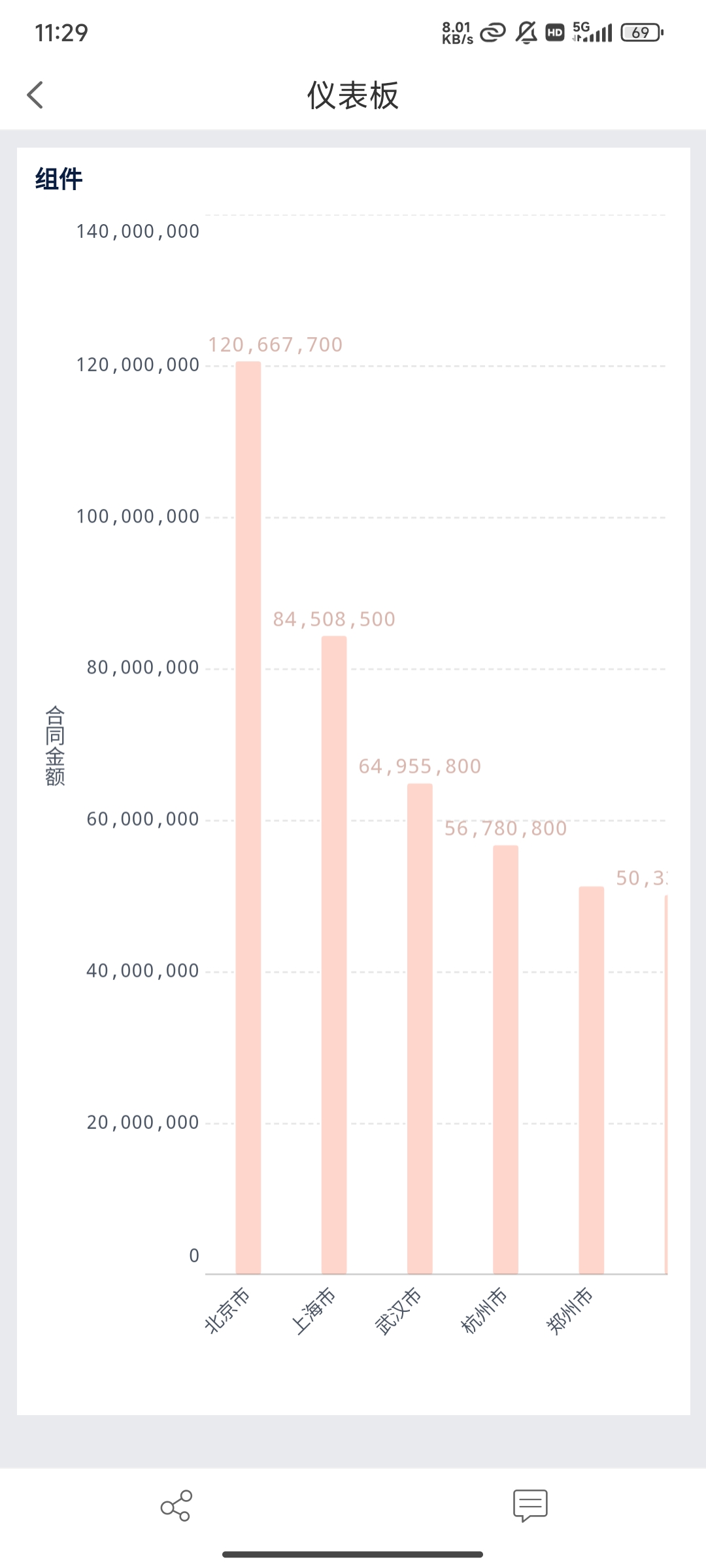
Task: Tap the 5G signal strength icon
Action: (592, 32)
